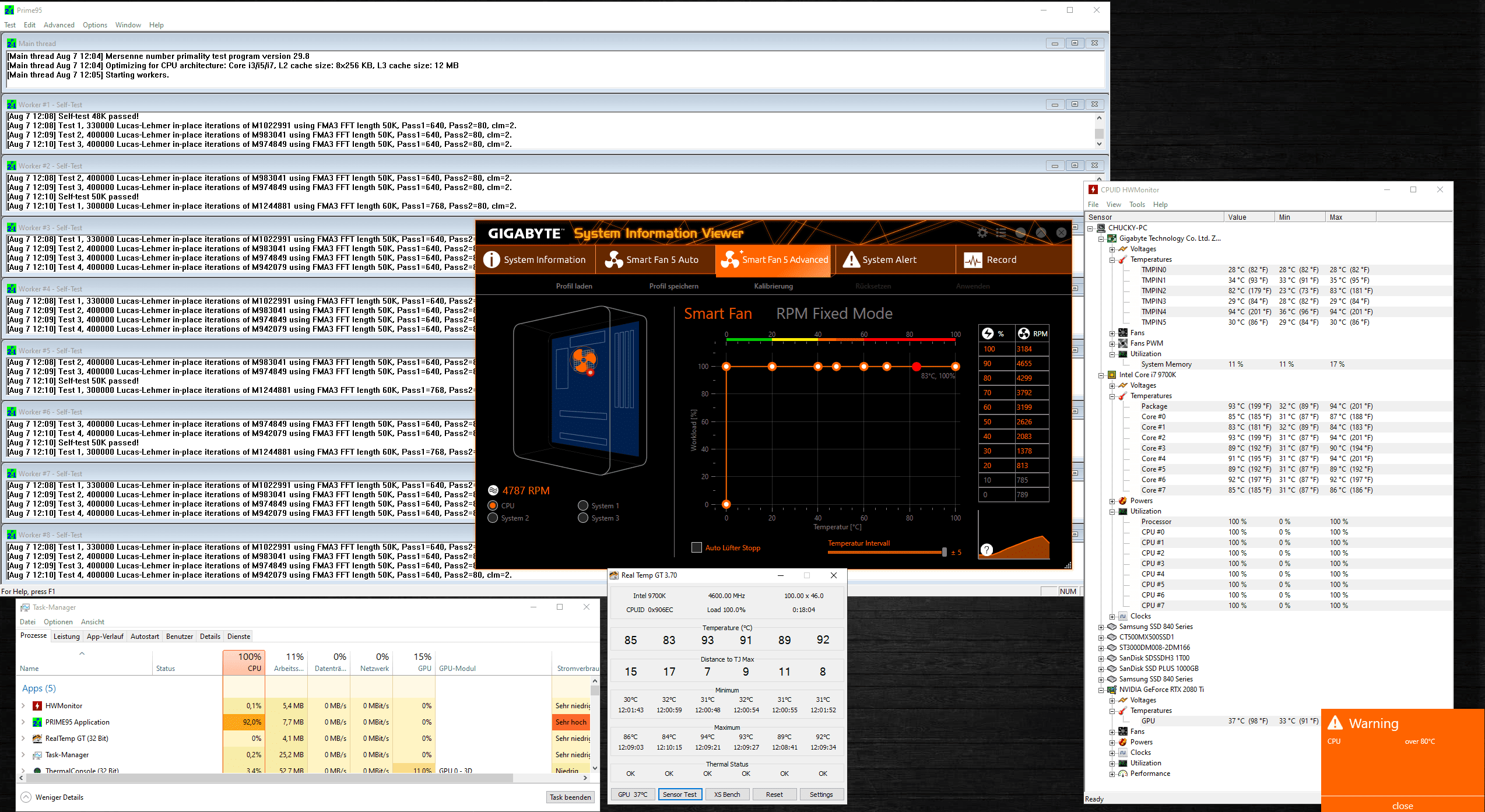Image resolution: width=1485 pixels, height=812 pixels.
Task: Select the System 1 fan radio button
Action: (583, 505)
